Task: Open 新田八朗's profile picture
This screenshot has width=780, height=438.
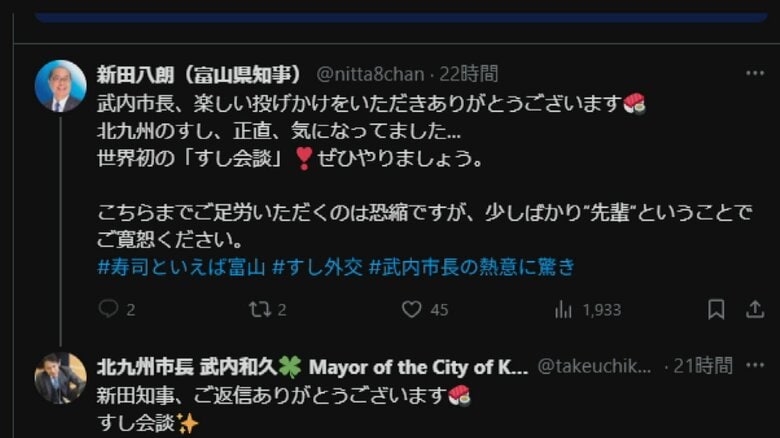Action: 61,86
